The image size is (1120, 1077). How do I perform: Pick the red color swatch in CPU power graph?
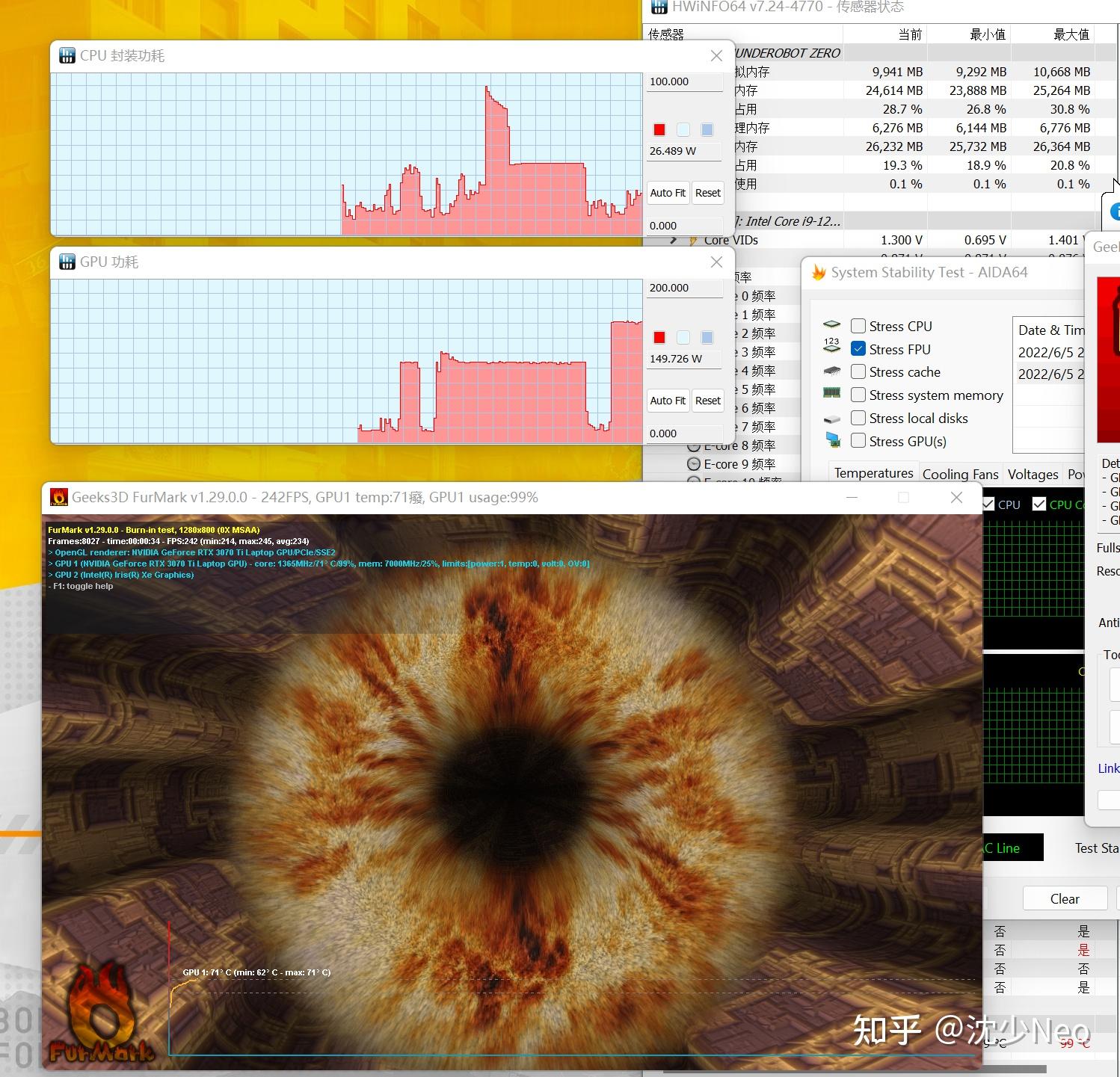point(659,130)
